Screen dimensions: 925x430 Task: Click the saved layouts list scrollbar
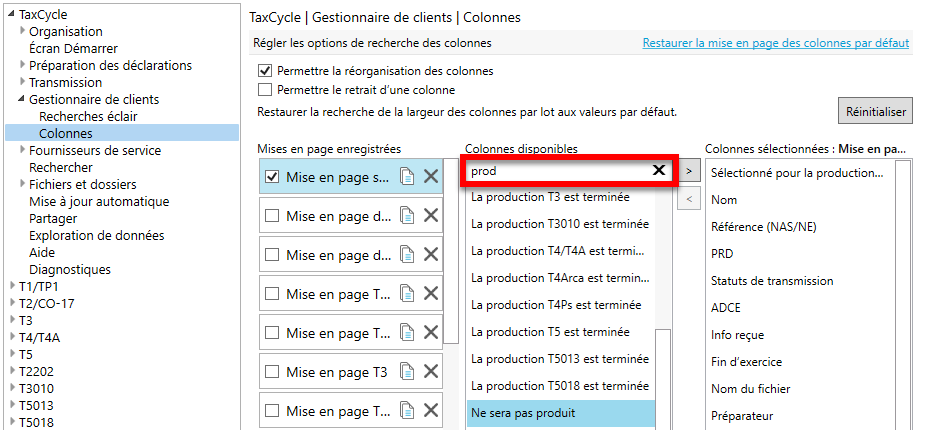(x=451, y=251)
